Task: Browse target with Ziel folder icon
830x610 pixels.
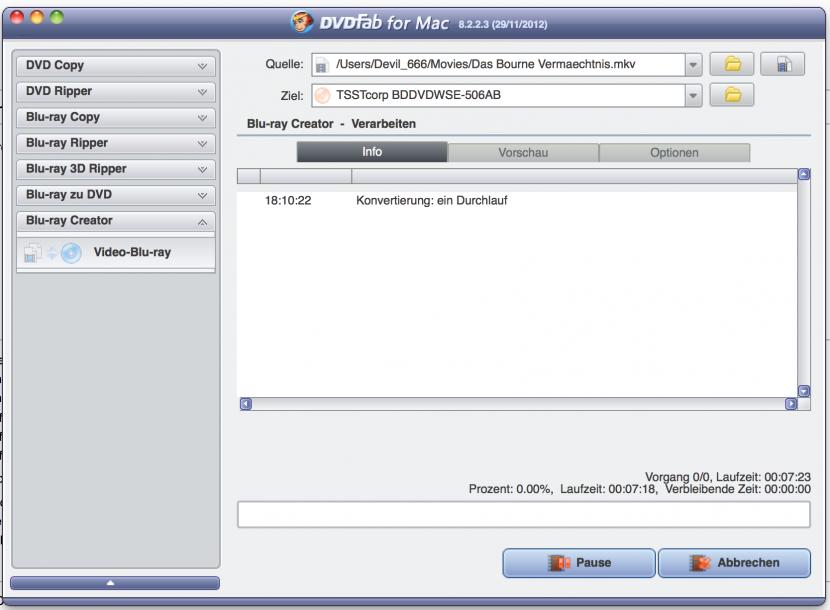Action: click(732, 95)
